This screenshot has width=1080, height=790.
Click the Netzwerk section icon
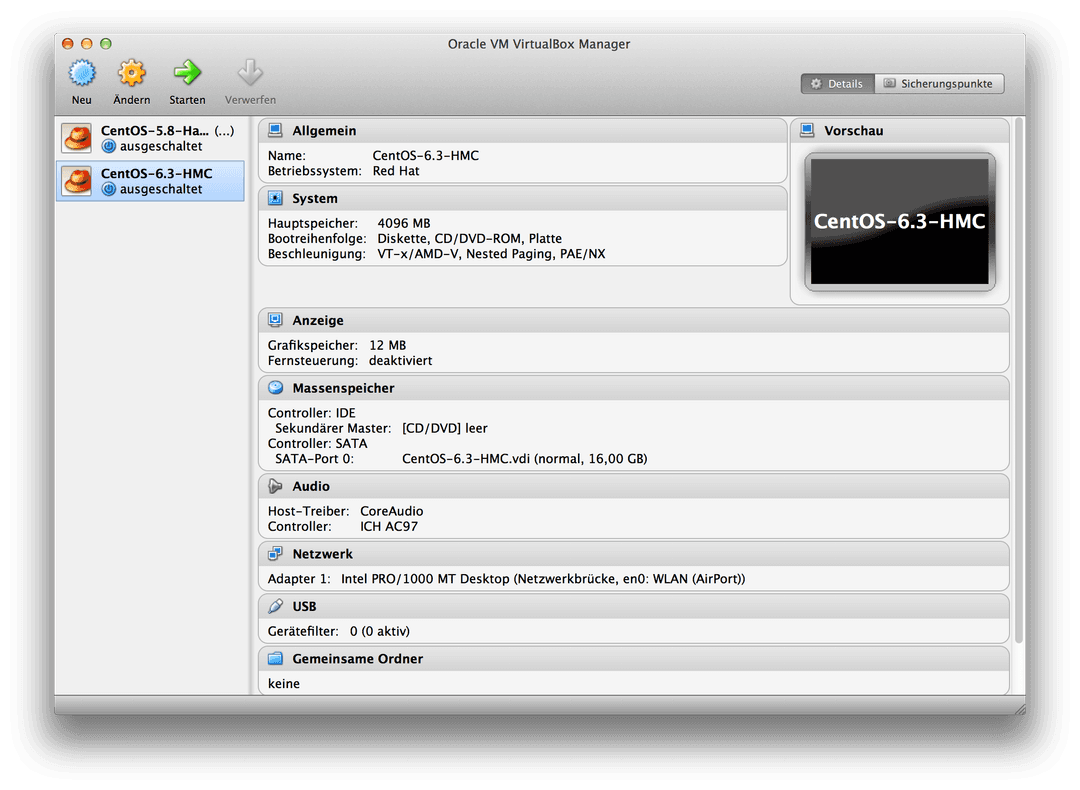coord(275,554)
